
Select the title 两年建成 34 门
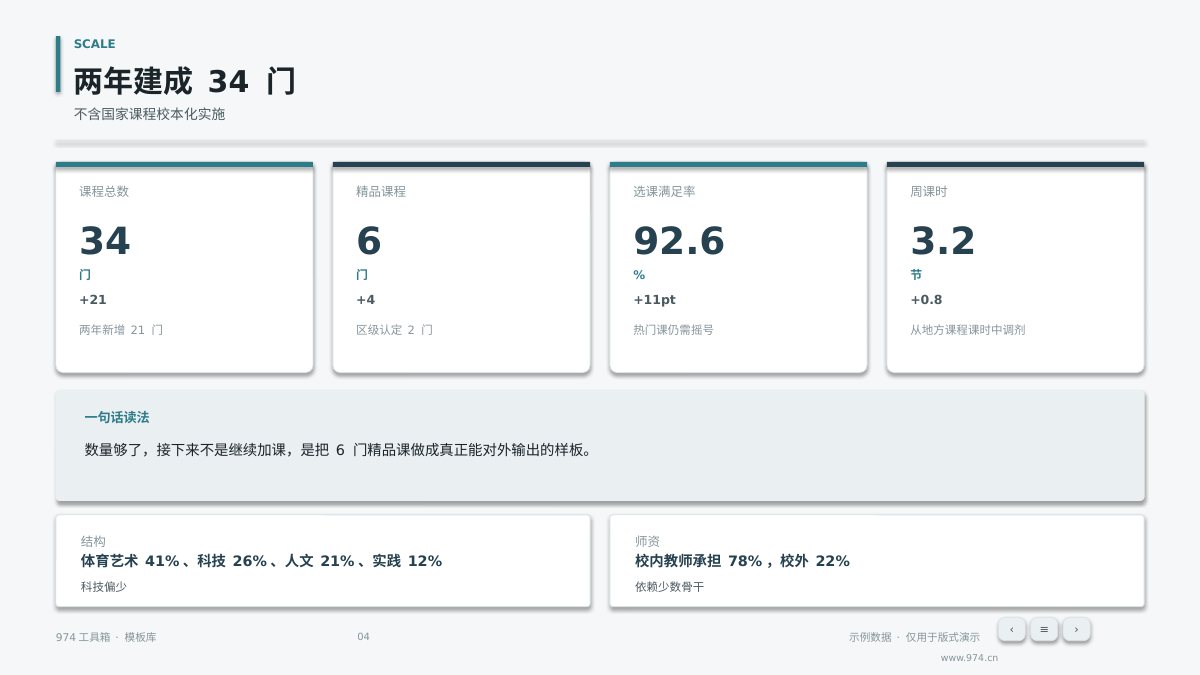(185, 81)
